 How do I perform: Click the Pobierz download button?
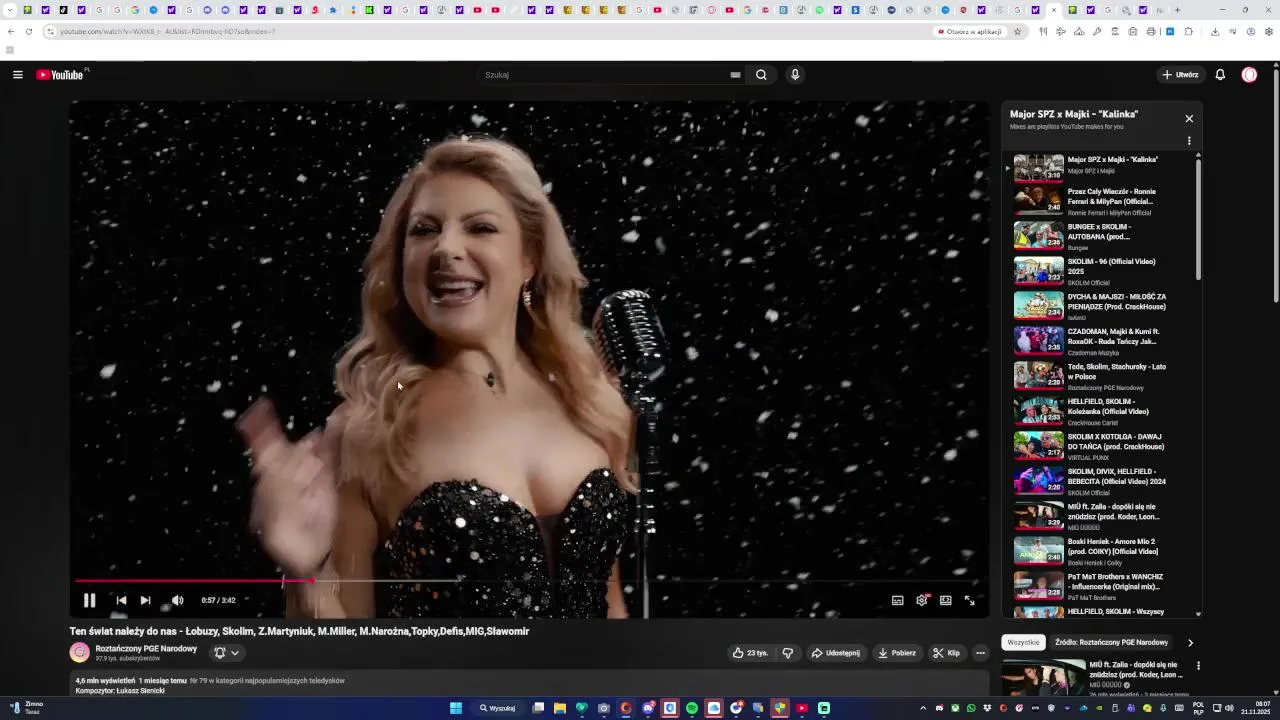(896, 653)
